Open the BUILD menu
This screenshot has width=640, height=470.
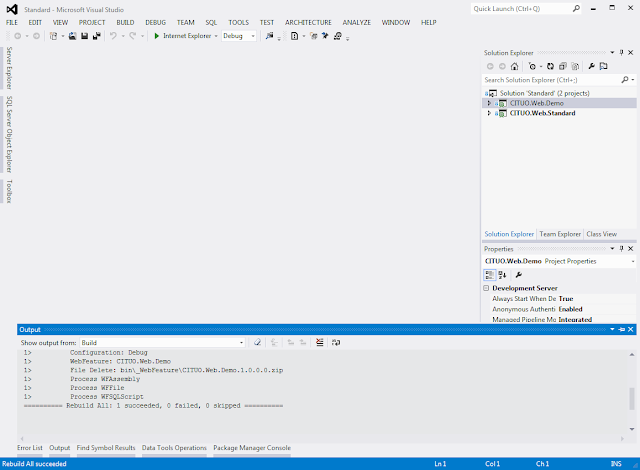(x=125, y=22)
